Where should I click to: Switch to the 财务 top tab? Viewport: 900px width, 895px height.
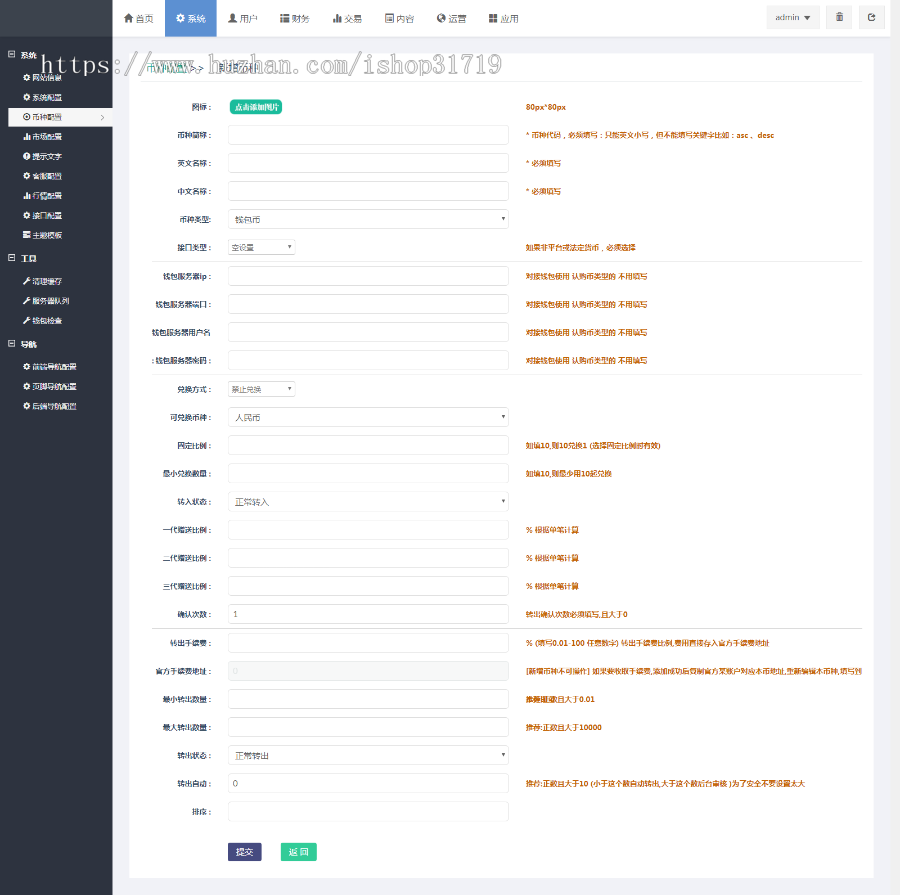pyautogui.click(x=294, y=18)
